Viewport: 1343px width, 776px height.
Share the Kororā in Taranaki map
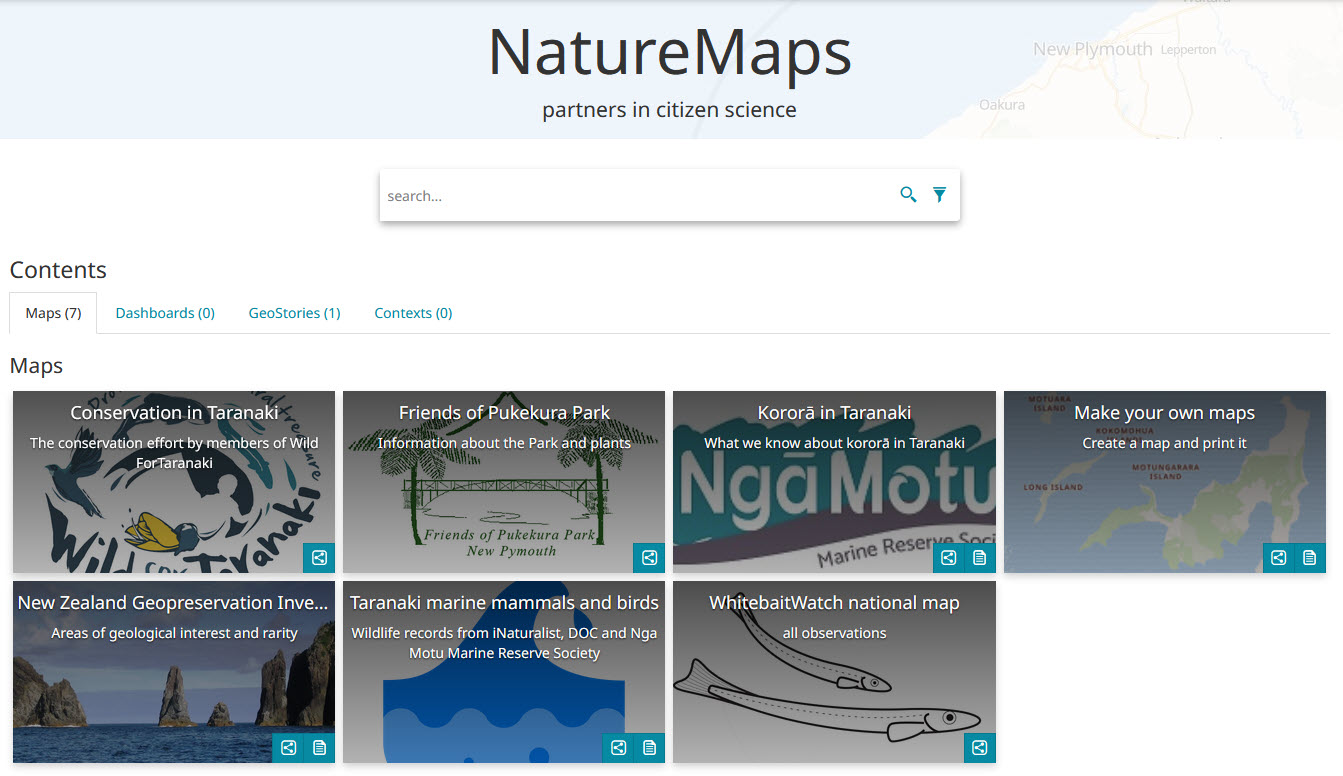tap(949, 558)
